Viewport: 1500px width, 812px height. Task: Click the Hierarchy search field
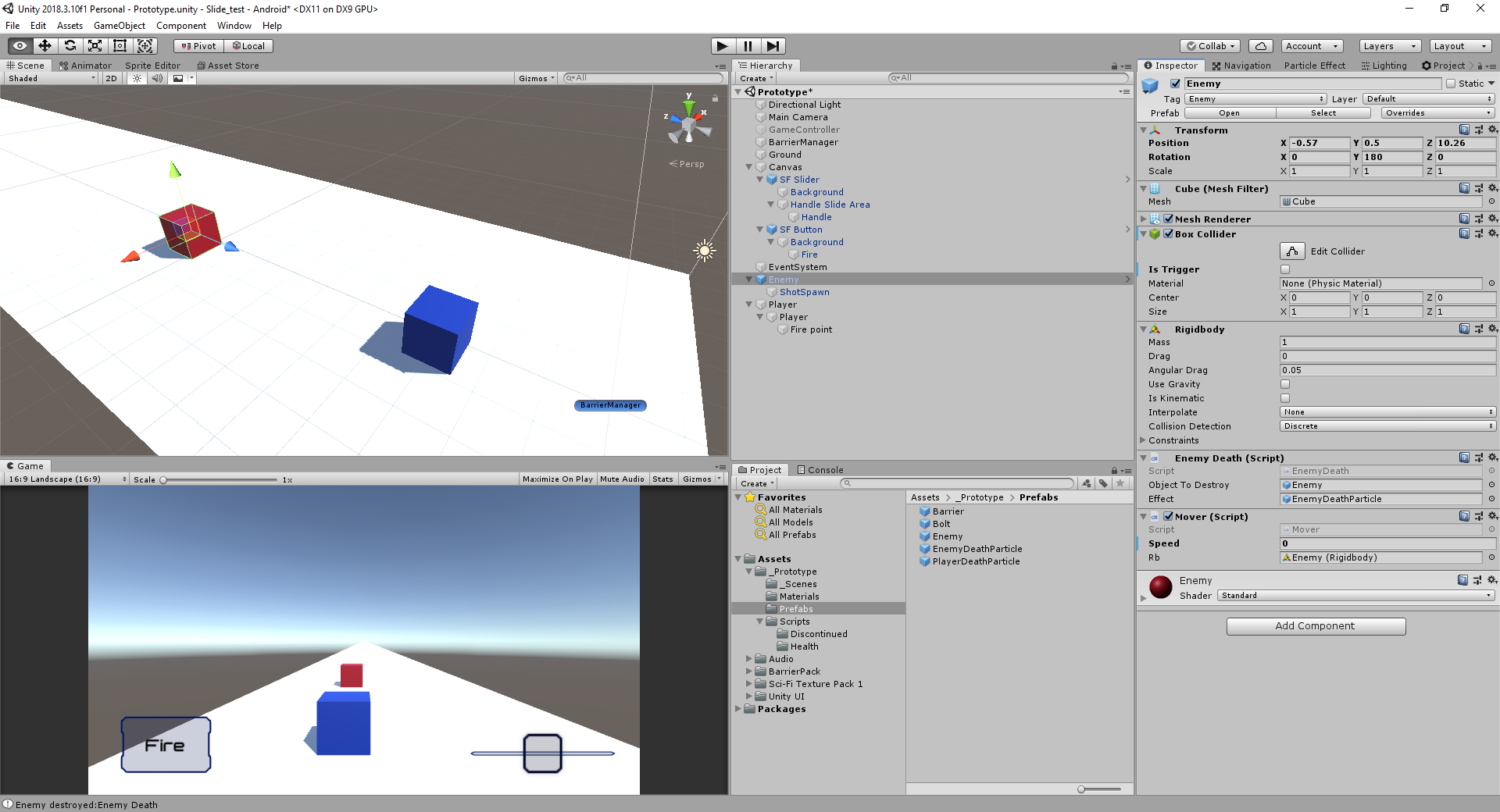point(1009,78)
